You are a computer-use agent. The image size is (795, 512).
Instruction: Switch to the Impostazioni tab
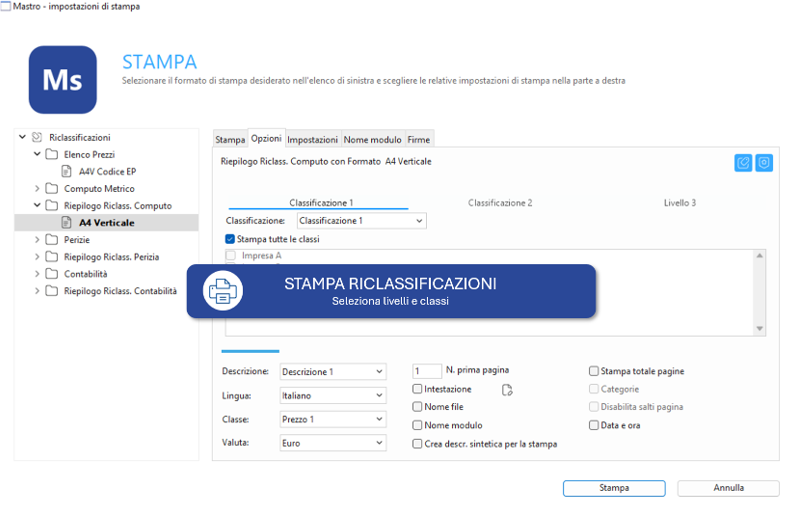(x=312, y=139)
